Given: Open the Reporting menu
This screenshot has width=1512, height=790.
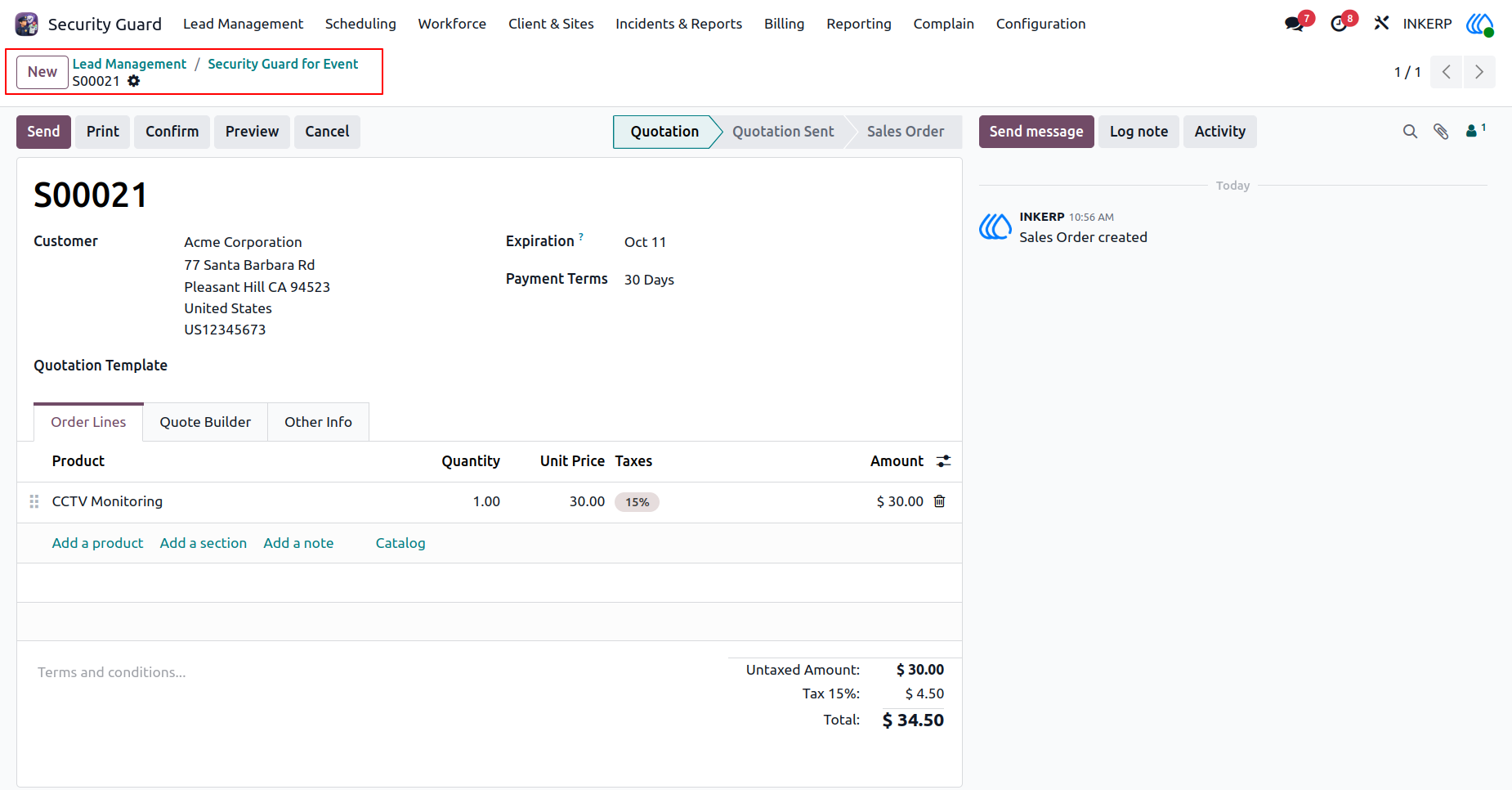Looking at the screenshot, I should point(858,24).
